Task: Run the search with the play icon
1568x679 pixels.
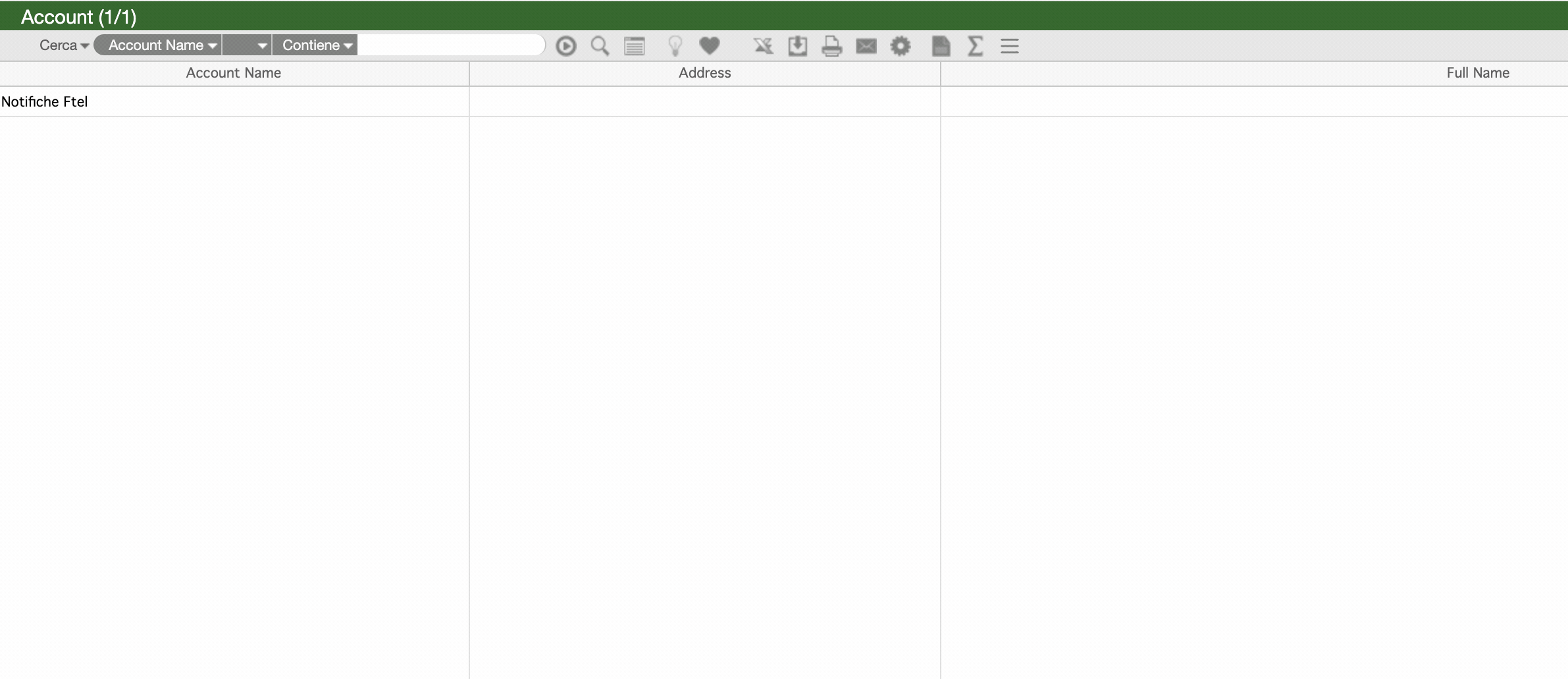Action: click(x=565, y=46)
